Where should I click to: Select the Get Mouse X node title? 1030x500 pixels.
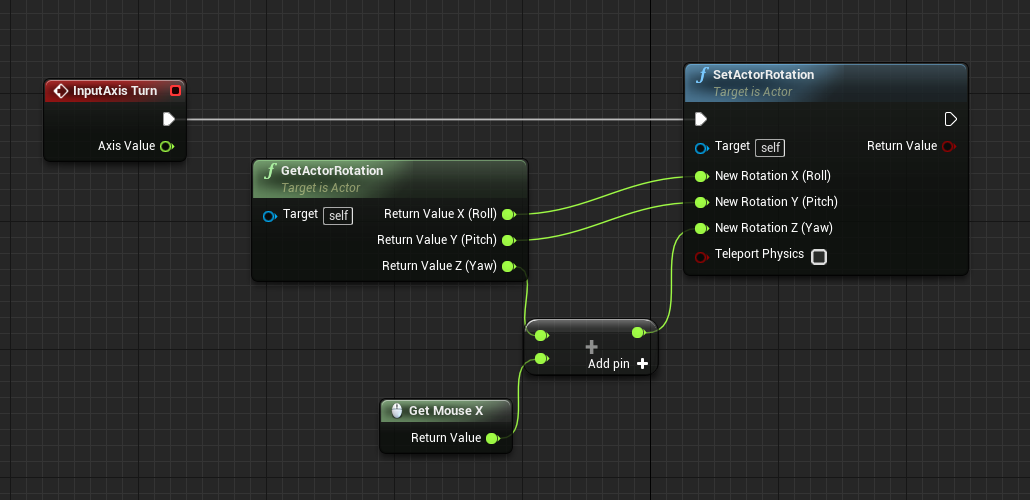tap(446, 411)
